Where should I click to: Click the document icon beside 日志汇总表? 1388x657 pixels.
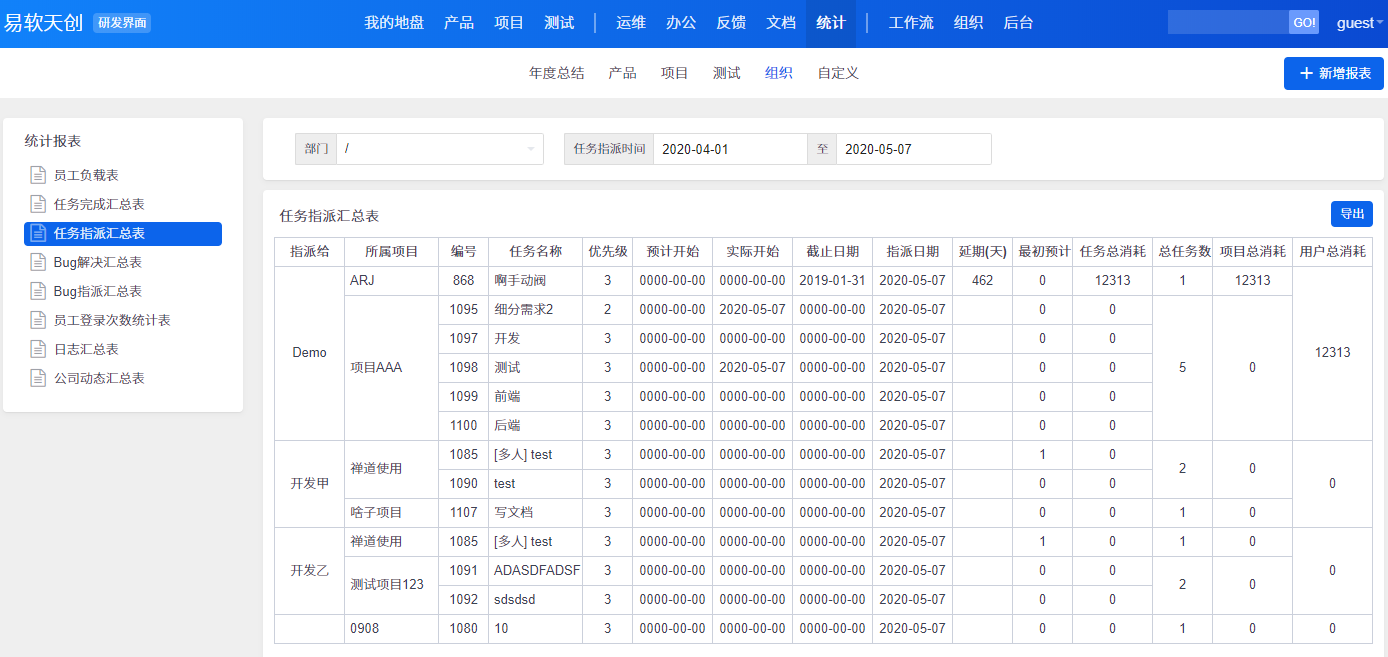(x=38, y=349)
